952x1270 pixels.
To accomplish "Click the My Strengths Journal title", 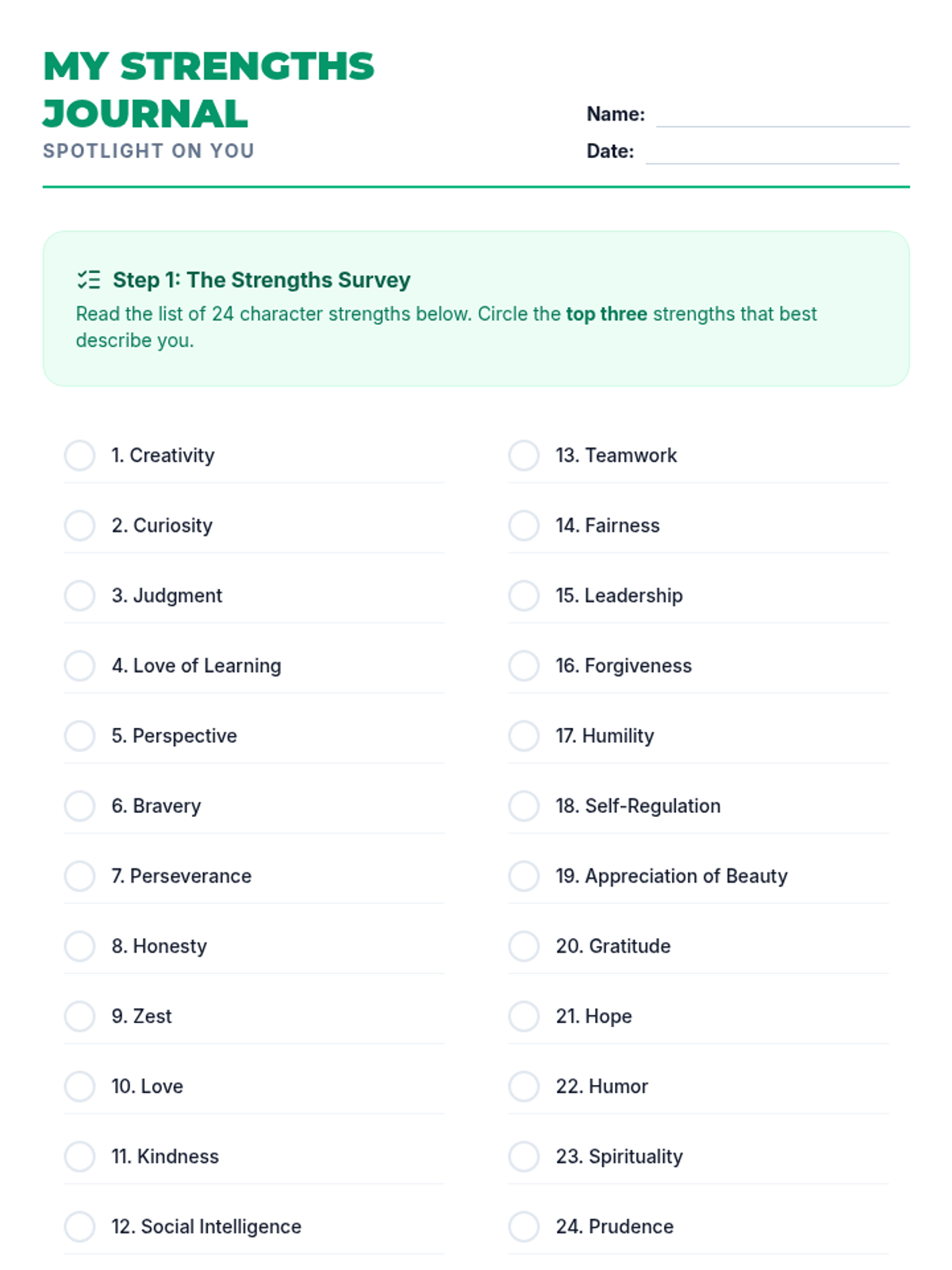I will [208, 89].
